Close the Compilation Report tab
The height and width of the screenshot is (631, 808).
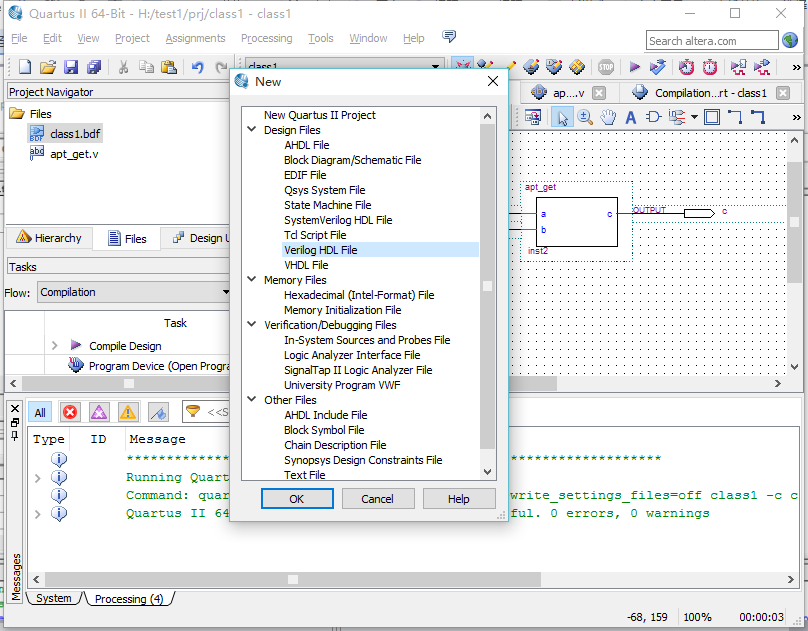click(783, 93)
